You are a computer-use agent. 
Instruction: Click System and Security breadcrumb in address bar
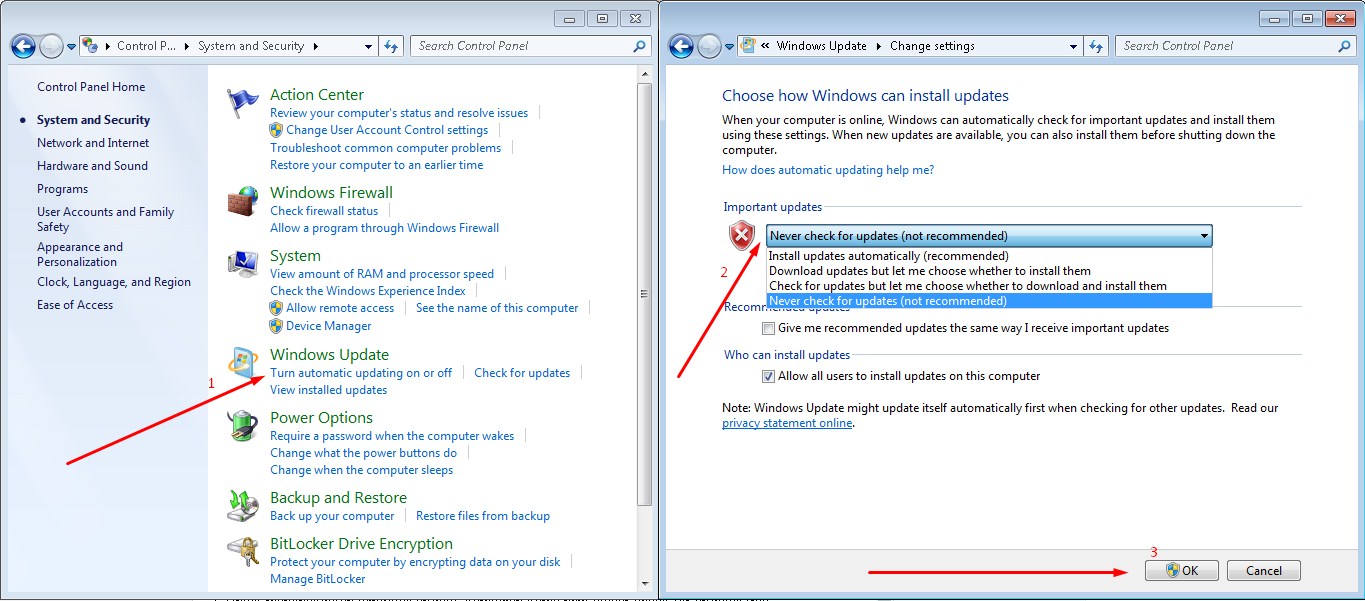[x=251, y=46]
